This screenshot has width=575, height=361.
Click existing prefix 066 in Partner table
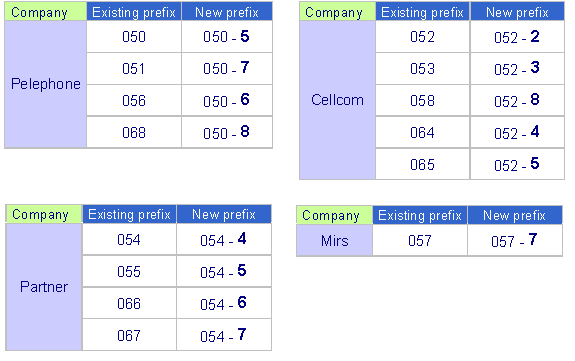click(x=129, y=303)
